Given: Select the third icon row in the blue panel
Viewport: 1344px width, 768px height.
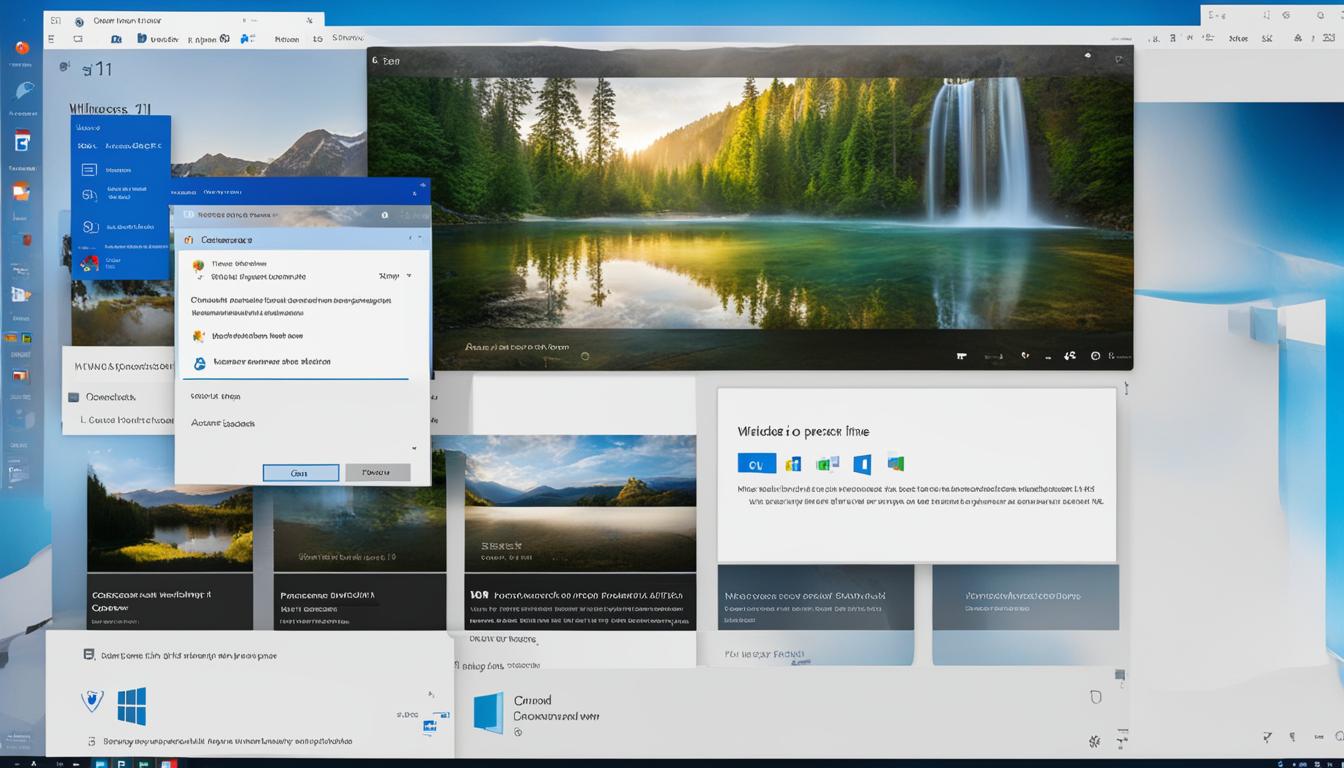Looking at the screenshot, I should click(120, 227).
